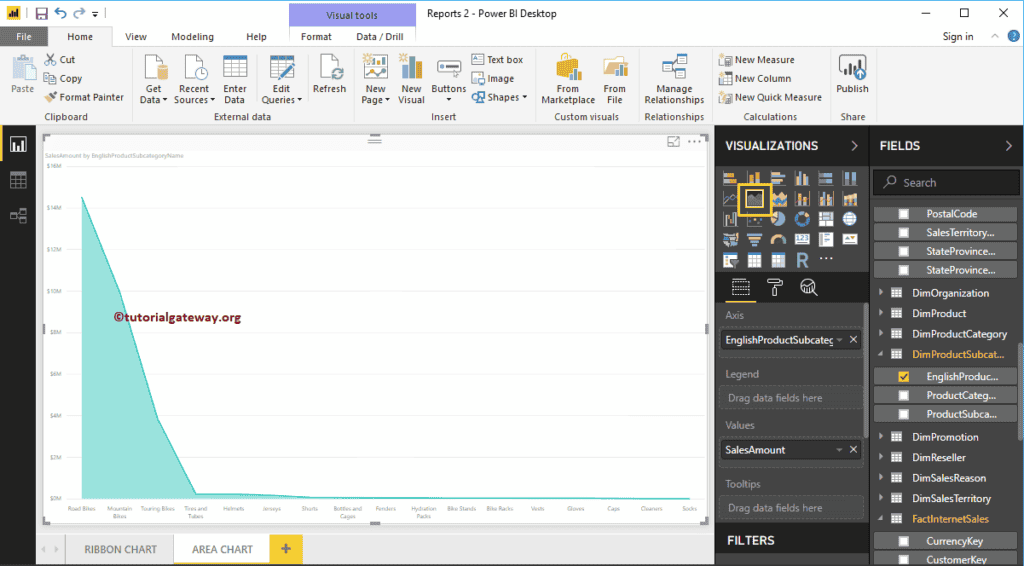Open the Get Data dropdown
The image size is (1024, 566).
click(153, 80)
